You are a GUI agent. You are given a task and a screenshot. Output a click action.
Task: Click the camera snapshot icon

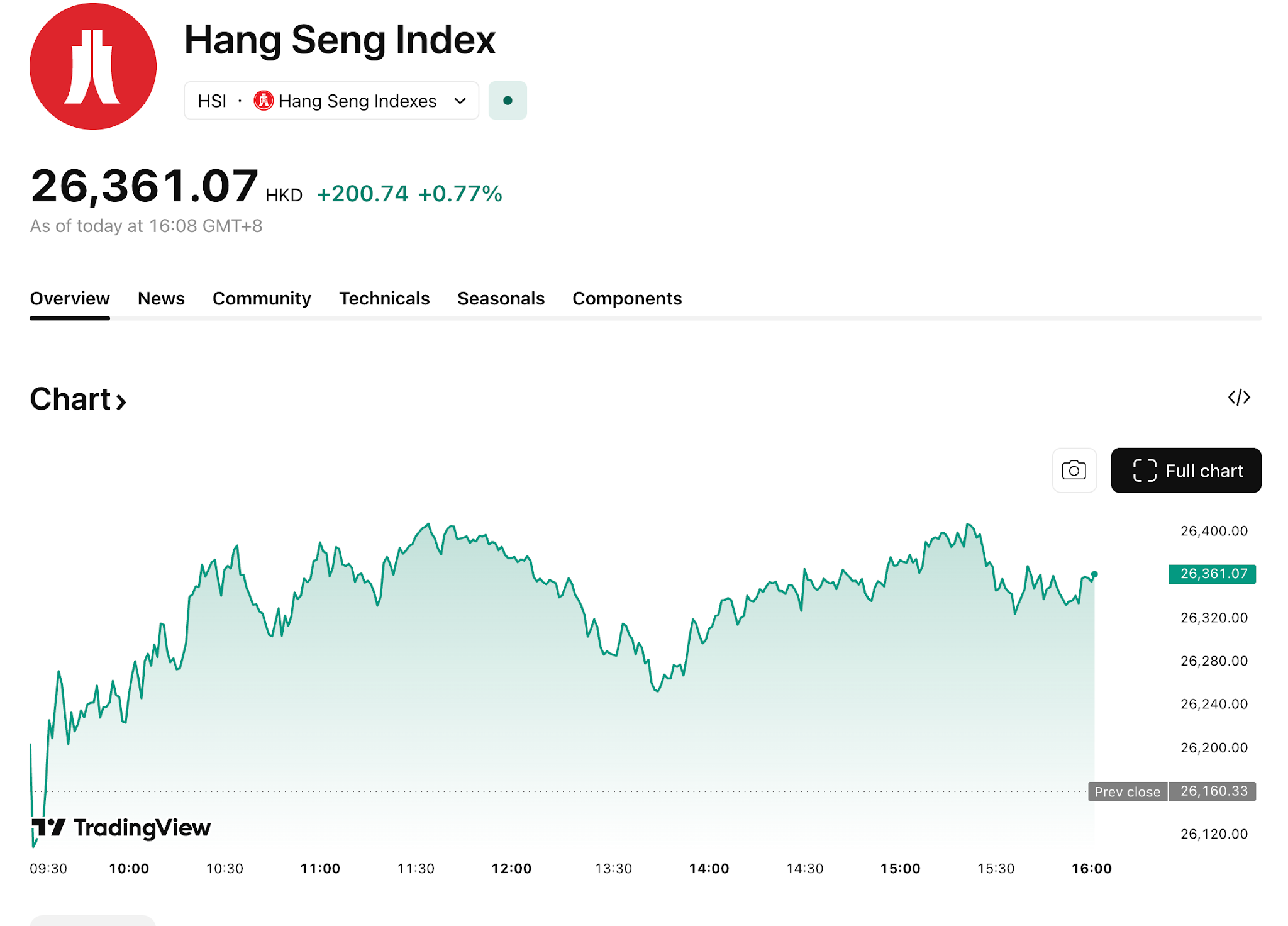point(1074,471)
